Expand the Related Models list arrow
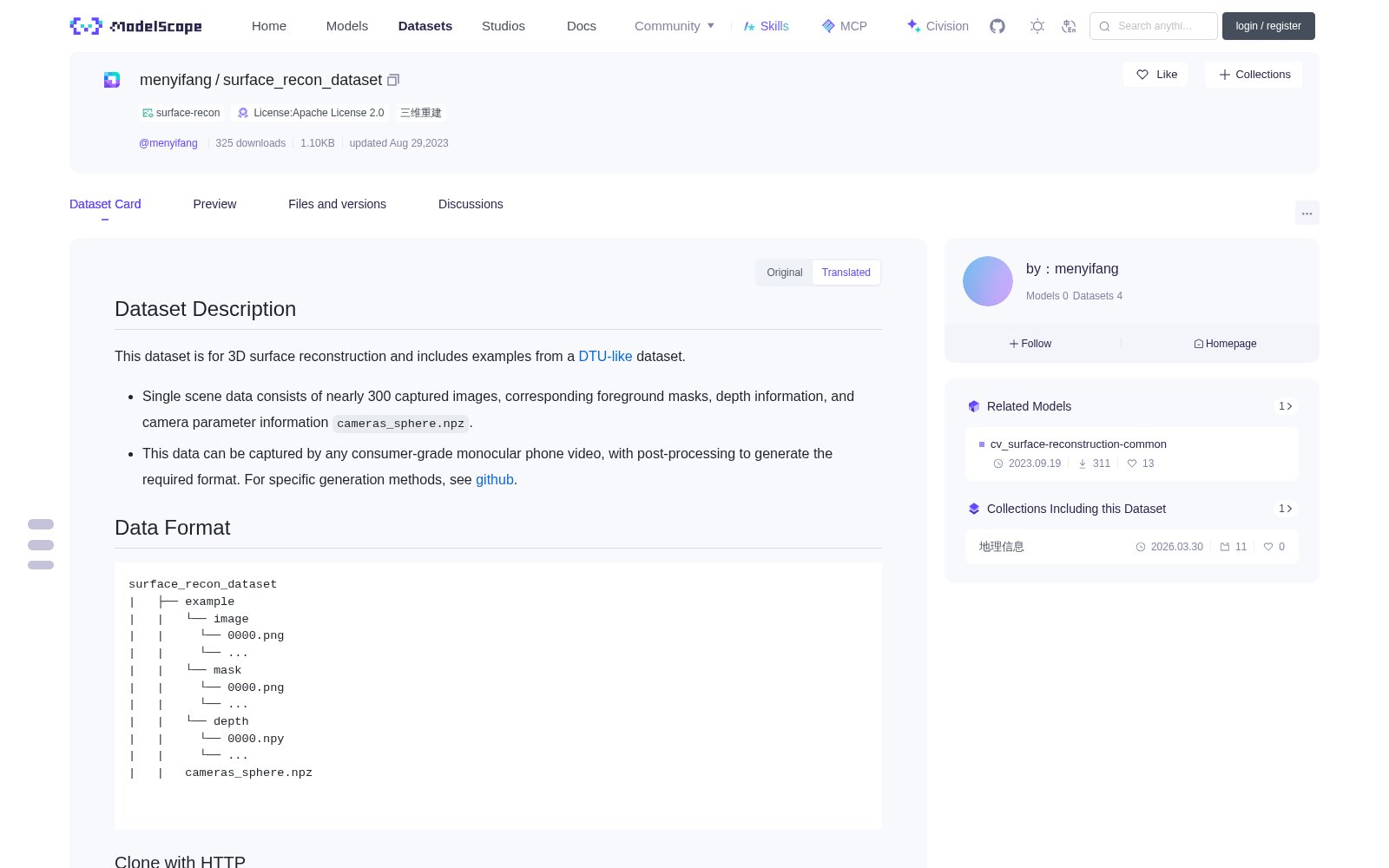Image resolution: width=1389 pixels, height=868 pixels. point(1286,406)
